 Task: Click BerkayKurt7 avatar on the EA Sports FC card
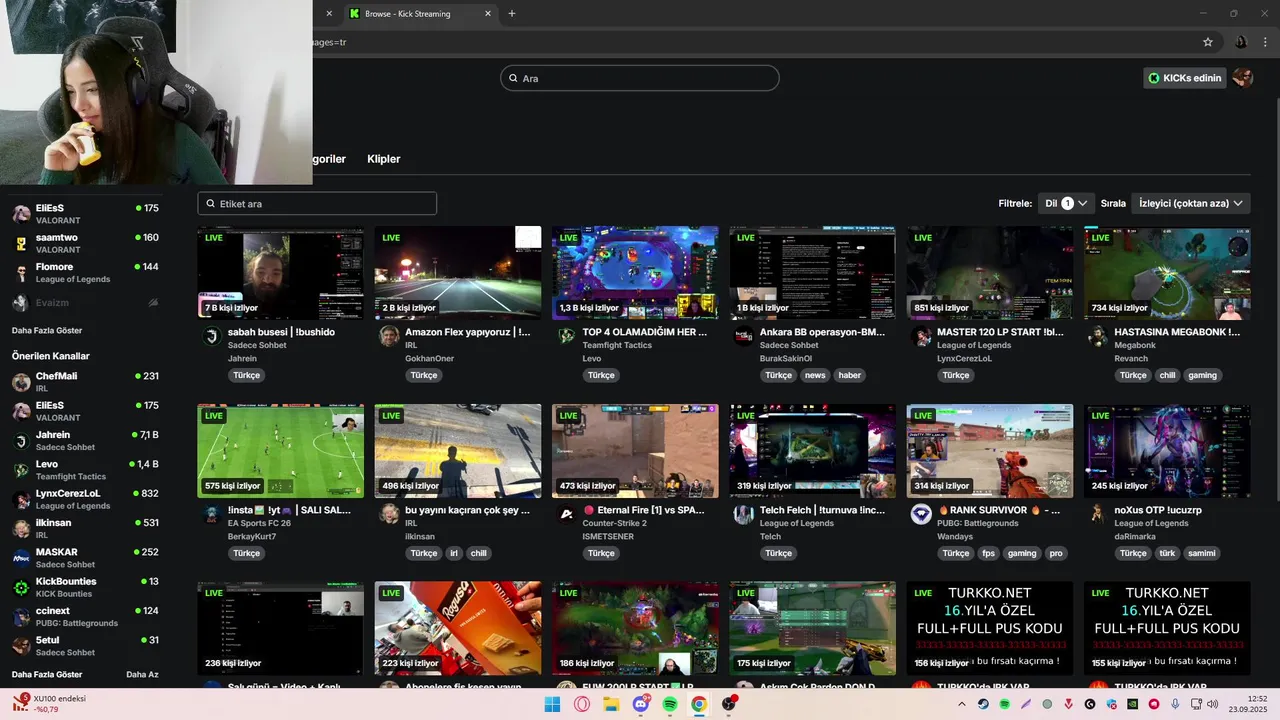click(x=211, y=515)
